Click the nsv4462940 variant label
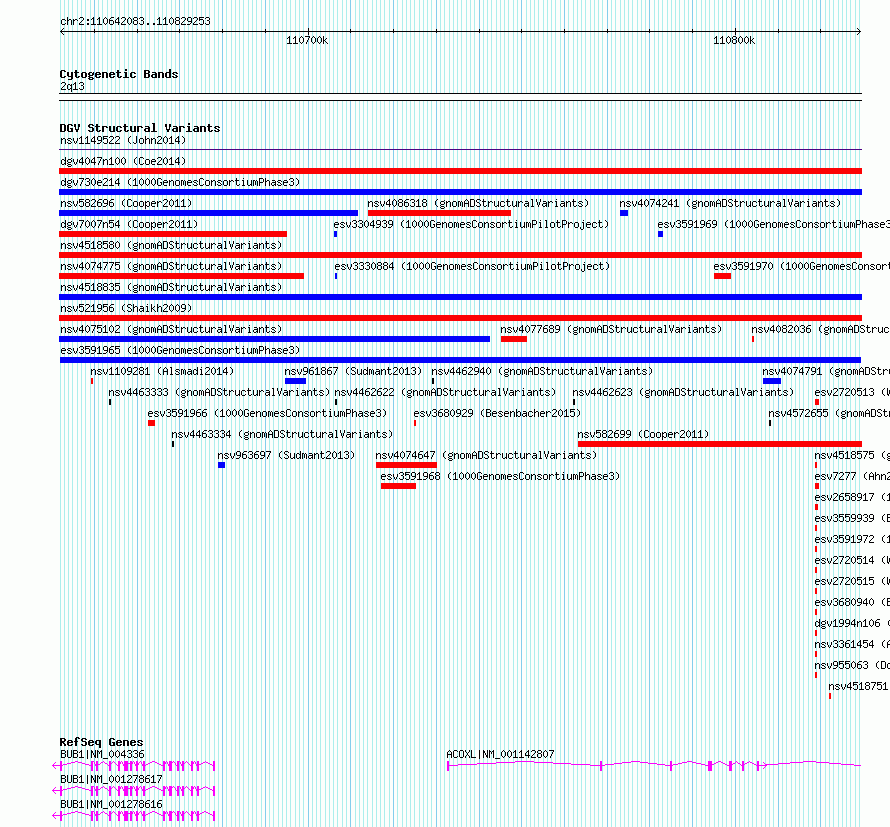This screenshot has height=827, width=890. click(x=542, y=371)
